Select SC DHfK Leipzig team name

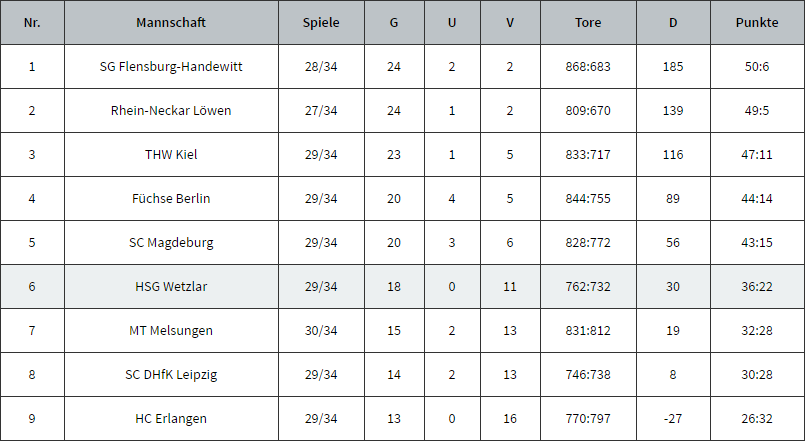coord(171,375)
